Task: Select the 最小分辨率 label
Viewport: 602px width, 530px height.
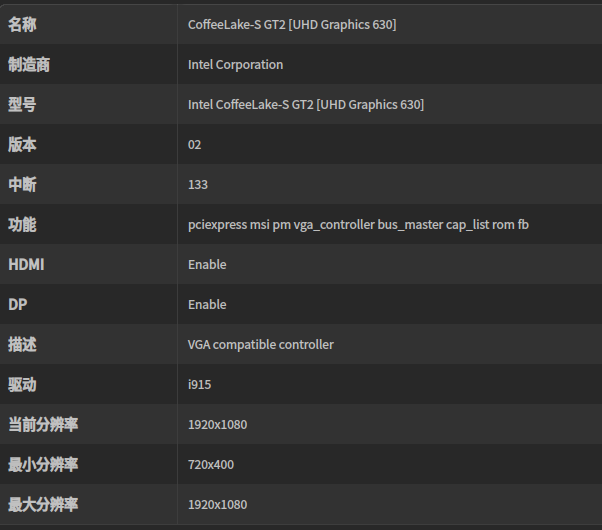Action: (43, 464)
